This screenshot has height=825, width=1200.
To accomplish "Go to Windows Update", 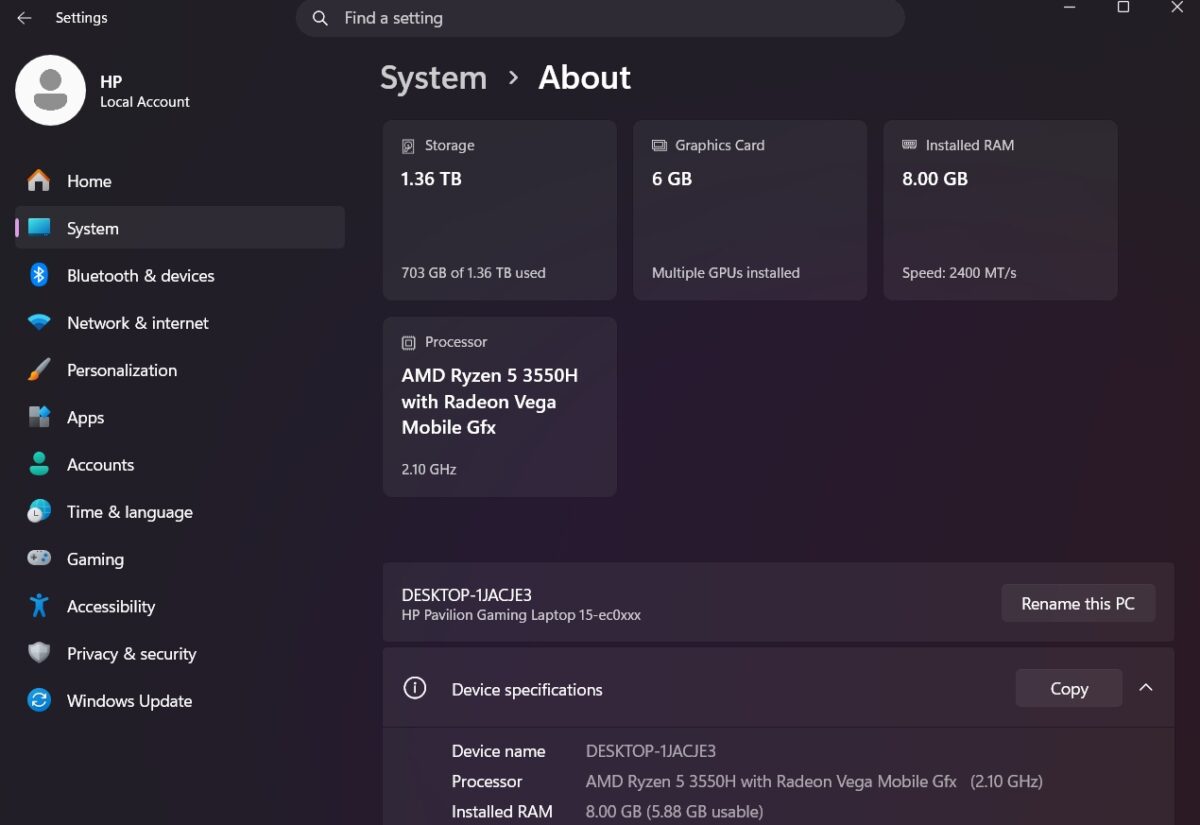I will coord(180,700).
